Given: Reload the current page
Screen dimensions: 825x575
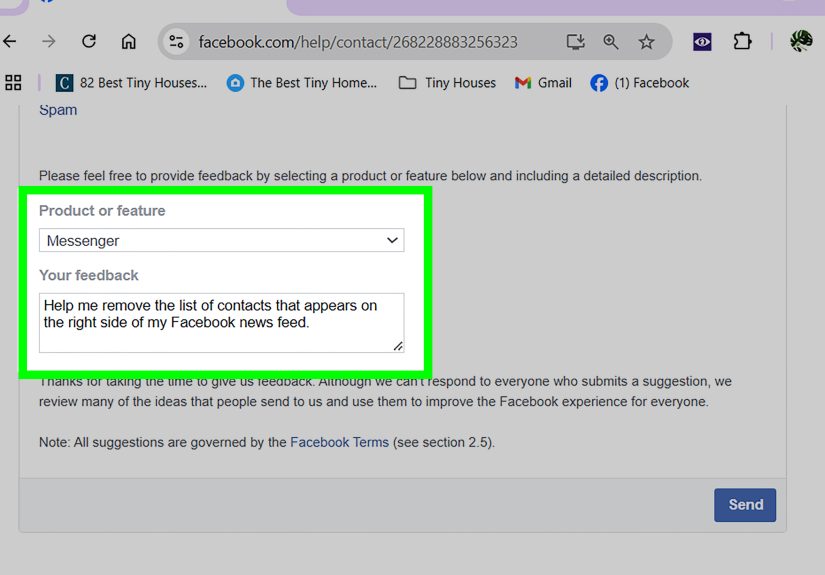Looking at the screenshot, I should (89, 41).
